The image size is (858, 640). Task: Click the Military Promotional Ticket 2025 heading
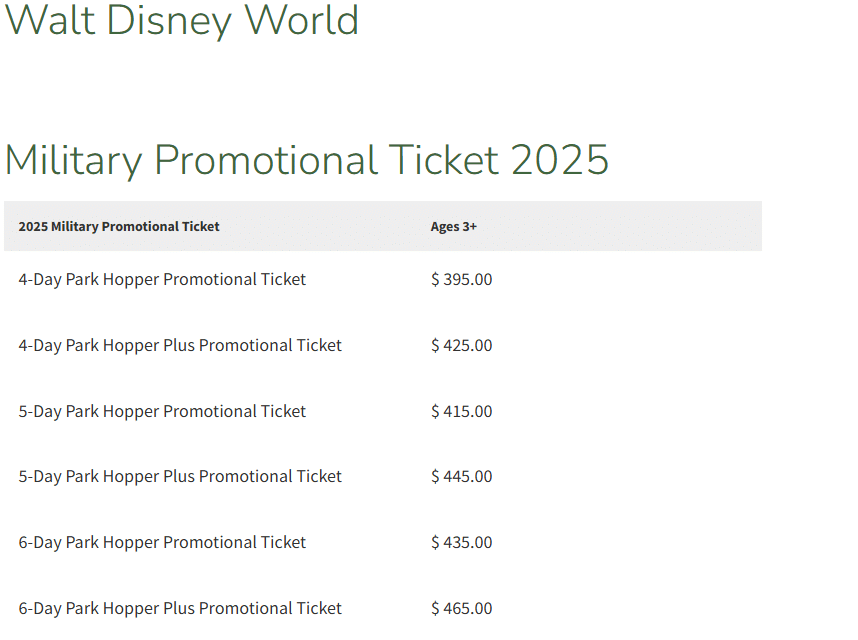[306, 160]
